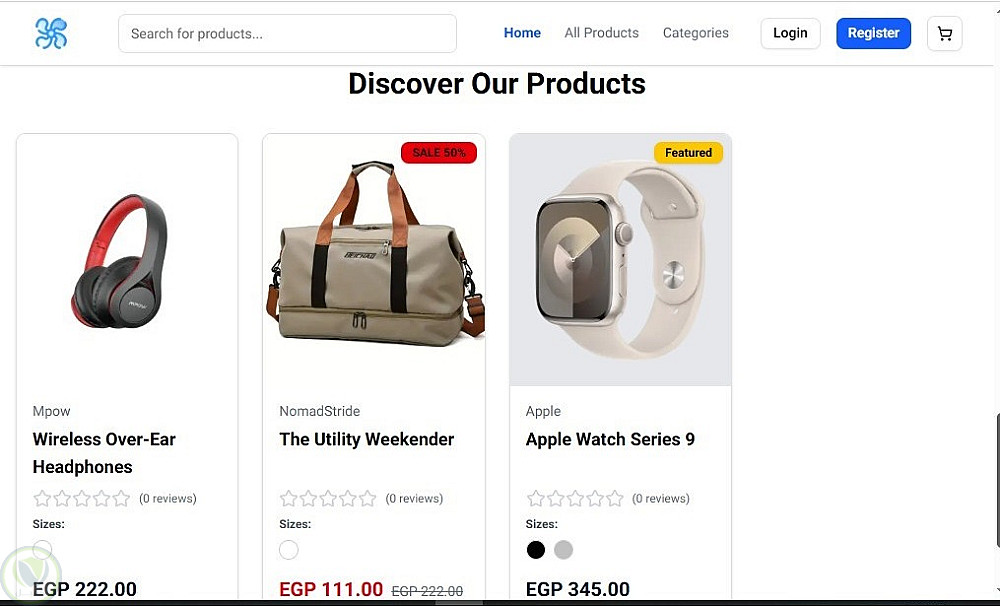Click the fifth rating star on Apple Watch Series 9
This screenshot has height=606, width=1000.
[x=615, y=498]
